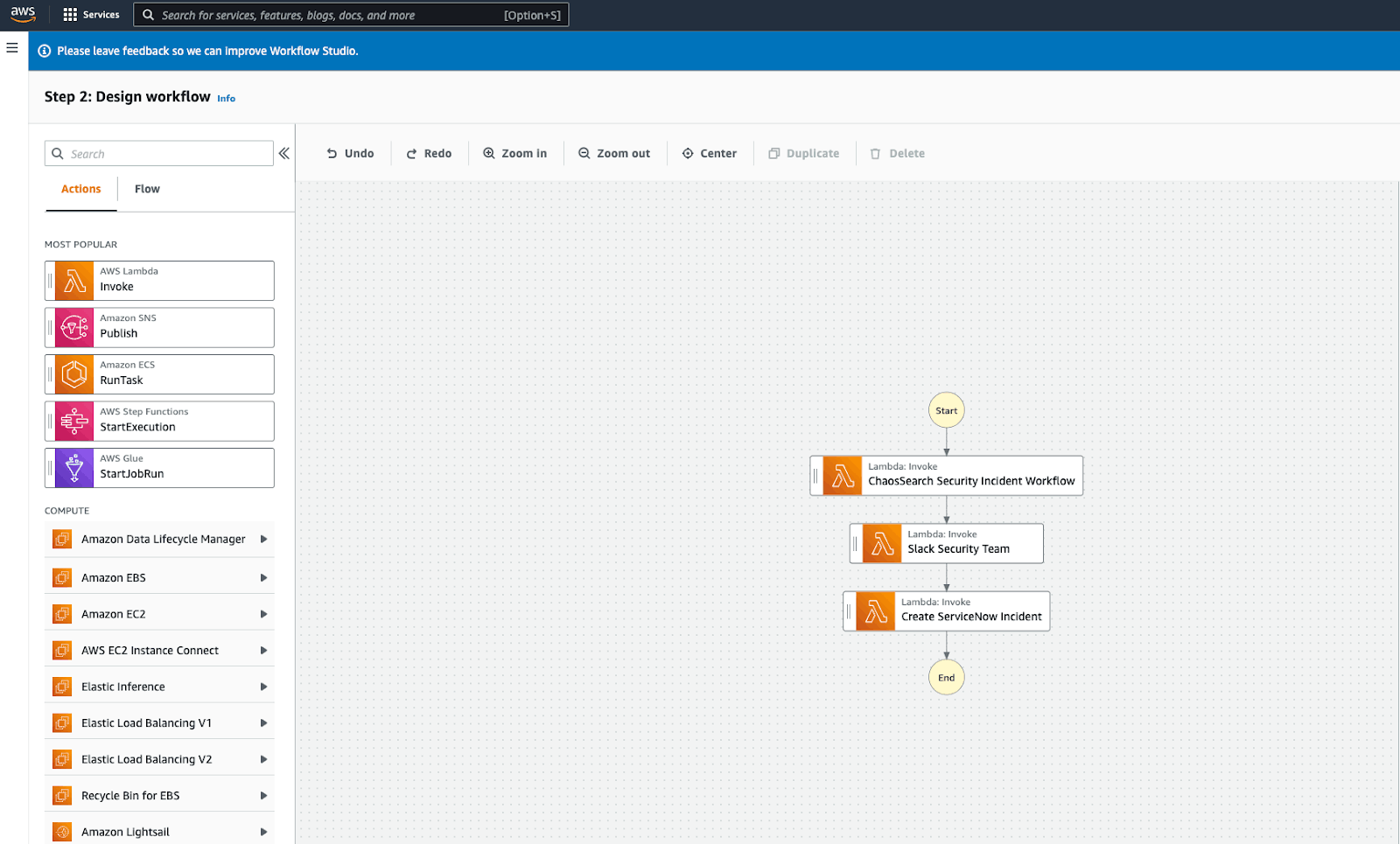
Task: Select the AWS Step Functions StartExecution icon
Action: 73,421
